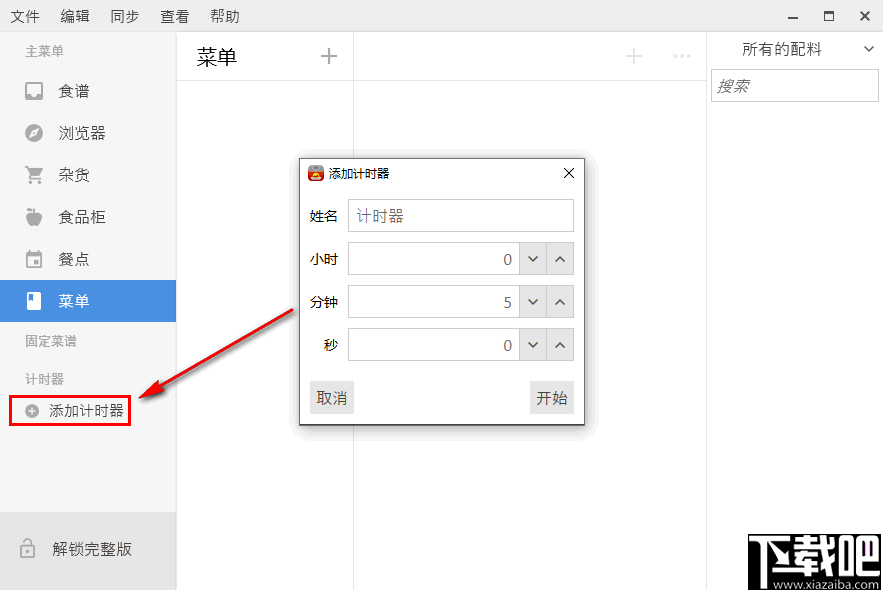Image resolution: width=883 pixels, height=590 pixels.
Task: Click the plus icon next to 菜单
Action: point(329,56)
